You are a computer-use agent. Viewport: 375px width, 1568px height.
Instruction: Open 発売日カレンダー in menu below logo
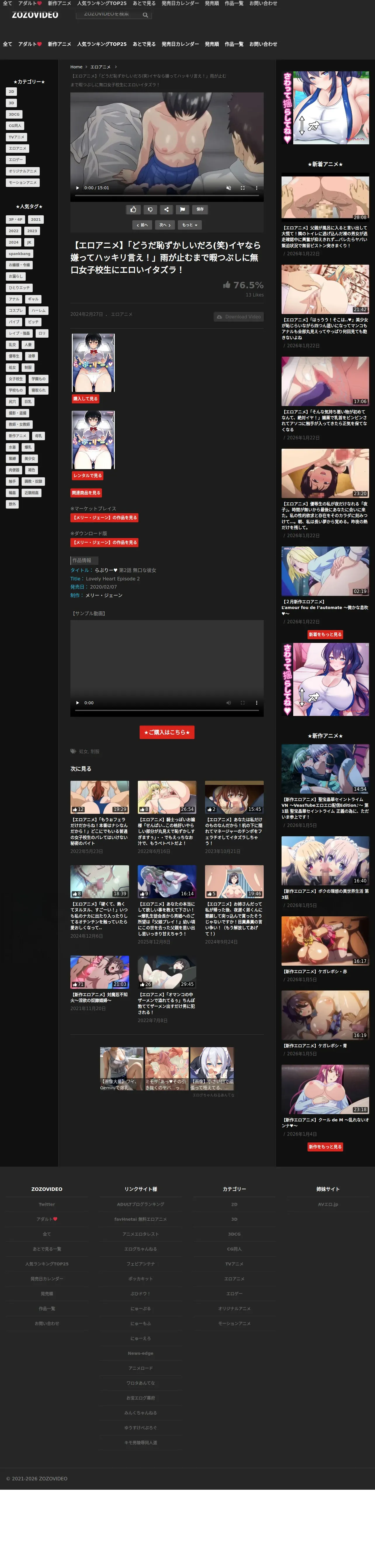[180, 44]
